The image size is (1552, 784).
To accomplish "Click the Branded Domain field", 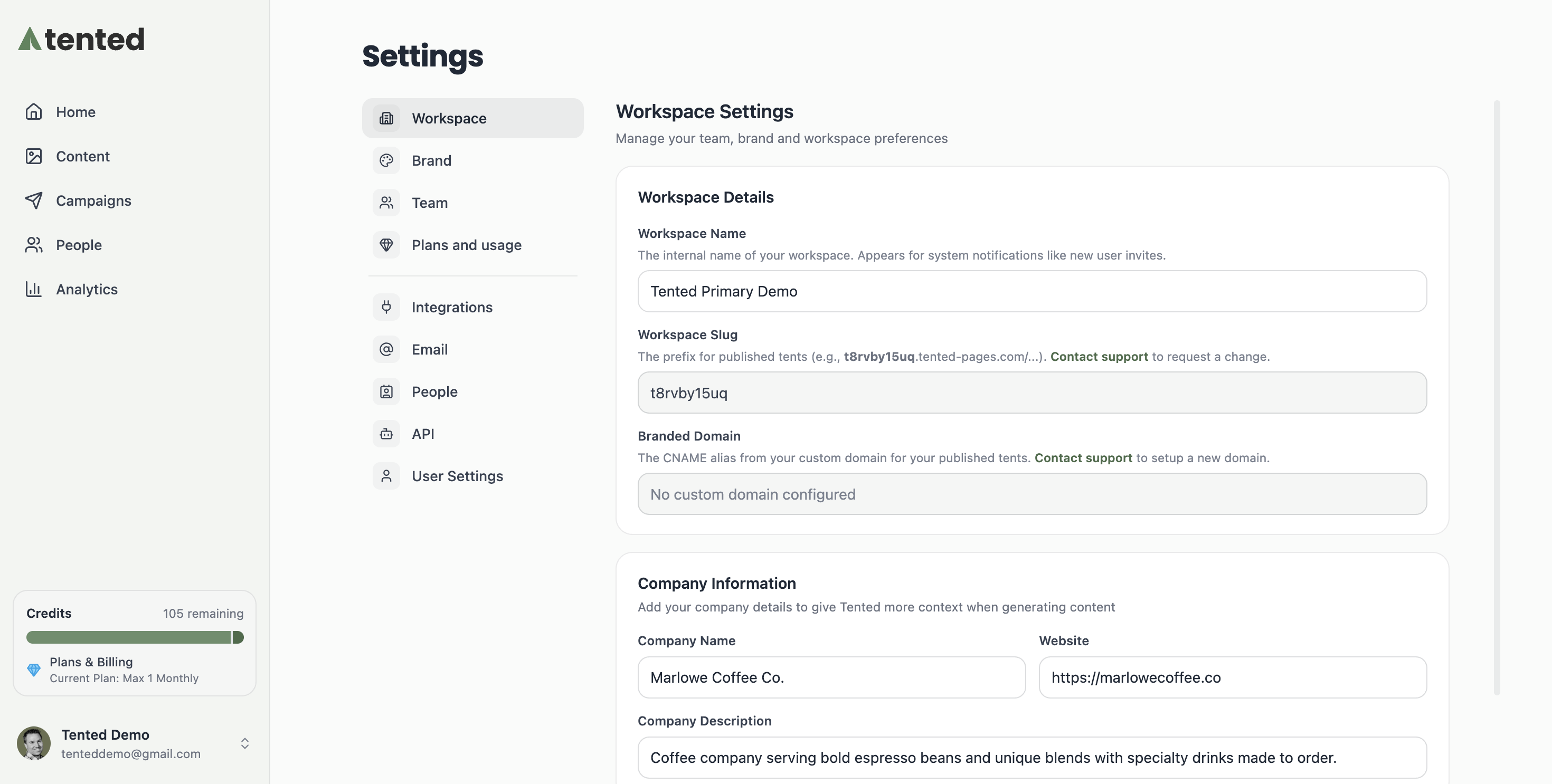I will (x=1032, y=494).
